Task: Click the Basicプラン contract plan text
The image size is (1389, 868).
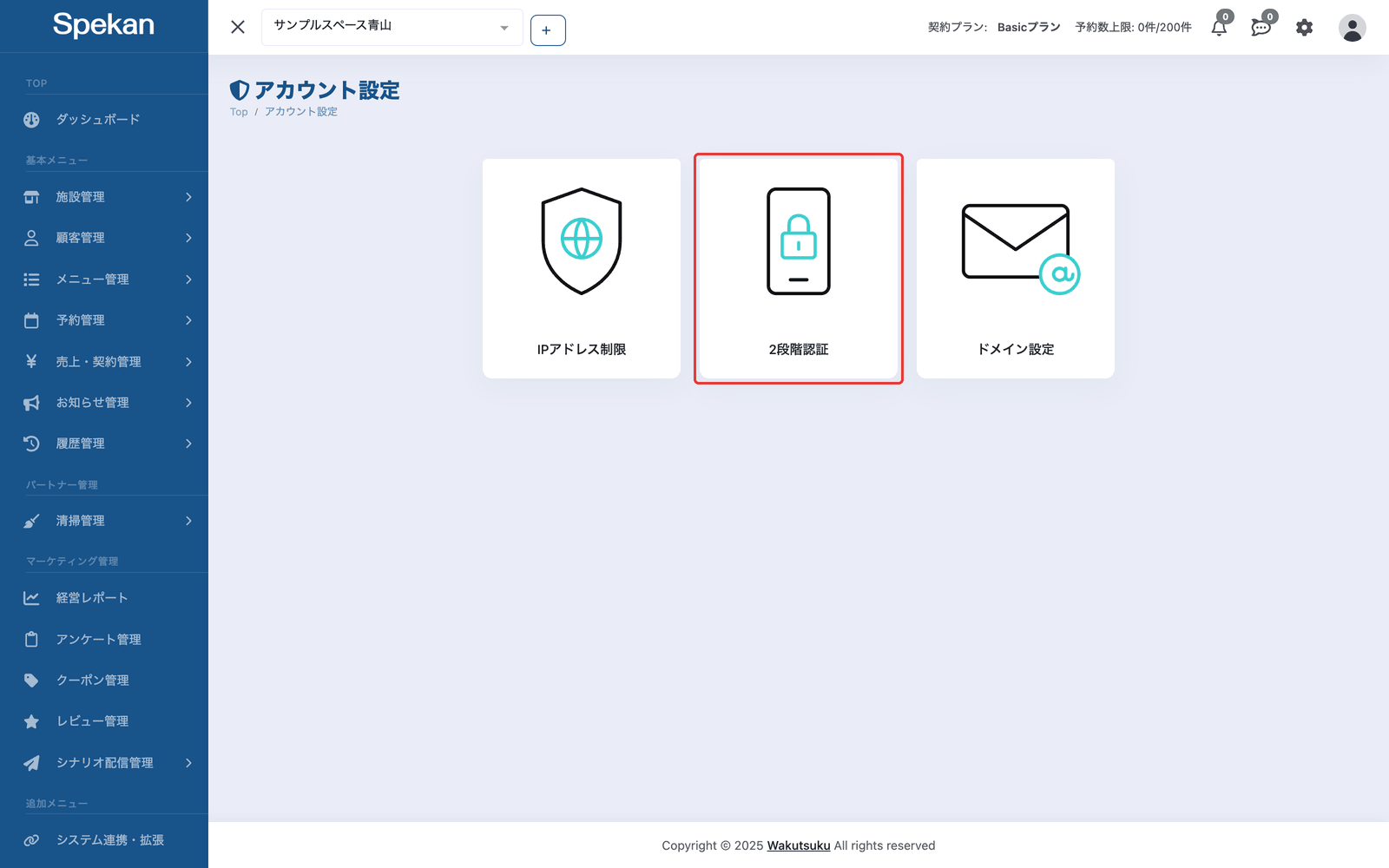Action: [1029, 27]
